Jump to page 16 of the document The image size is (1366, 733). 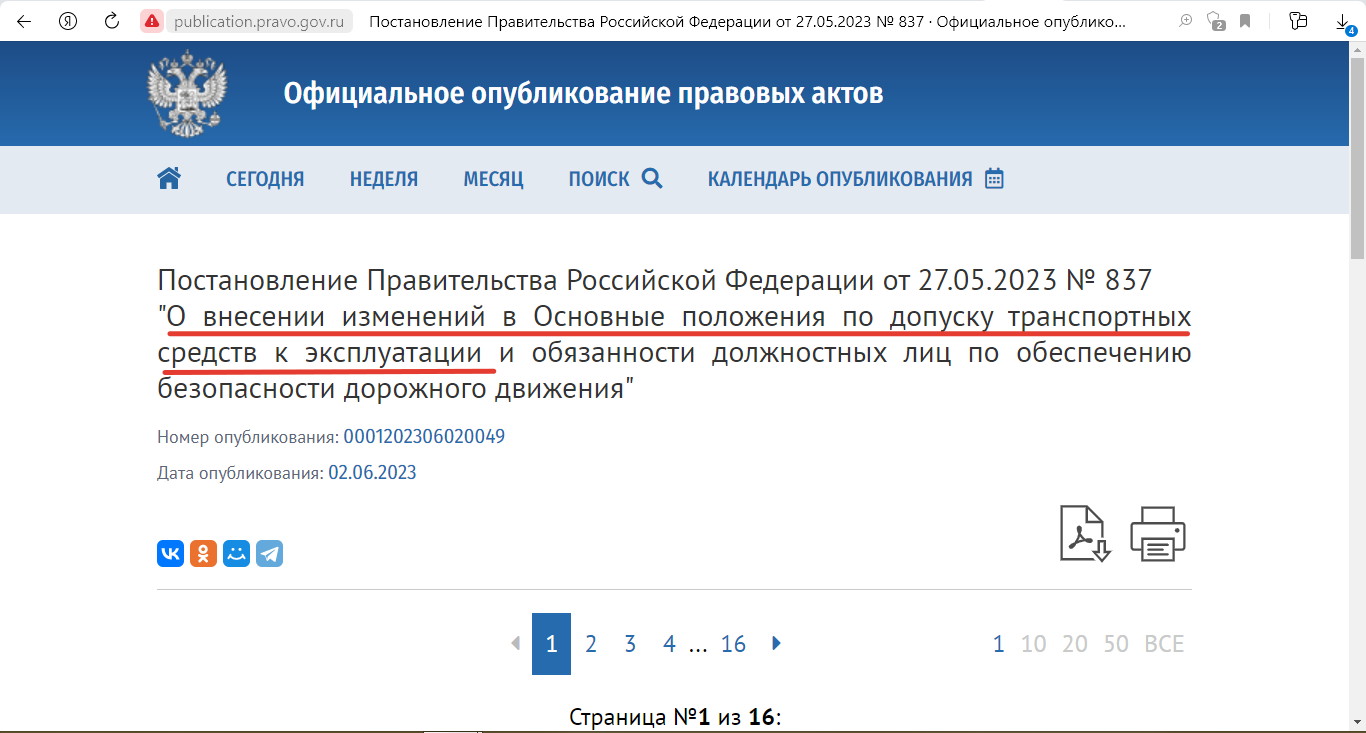point(733,644)
